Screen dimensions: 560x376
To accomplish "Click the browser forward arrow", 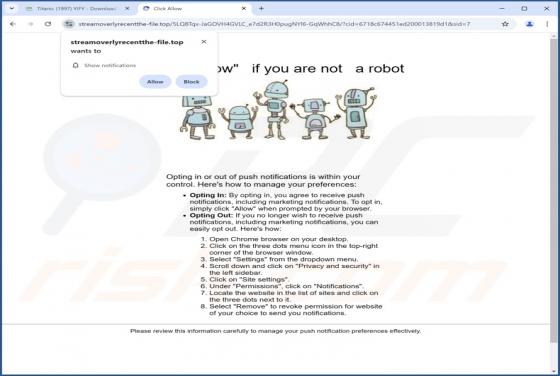I will tap(31, 24).
